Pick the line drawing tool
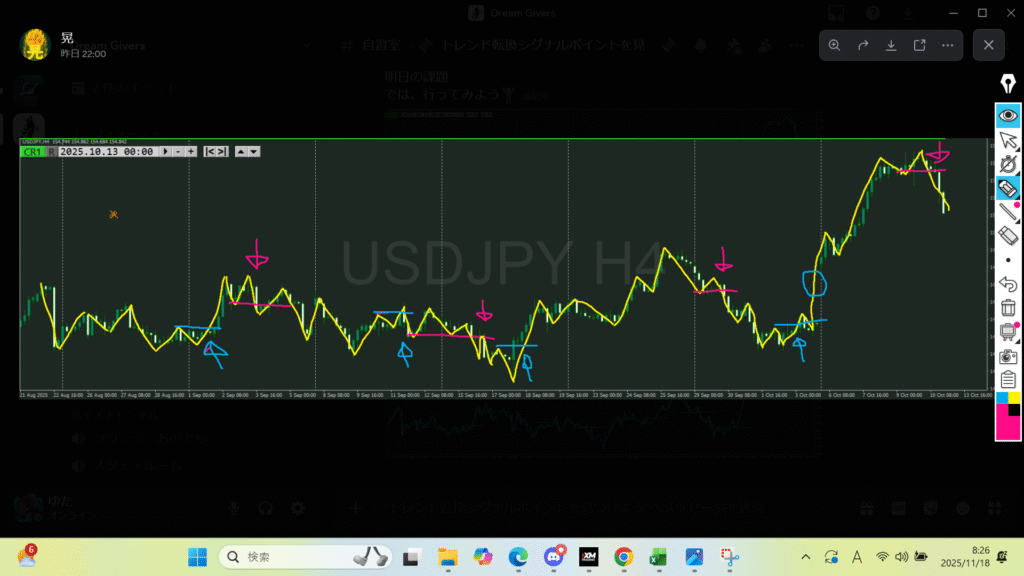Screen dimensions: 1024x576 [x=1008, y=211]
